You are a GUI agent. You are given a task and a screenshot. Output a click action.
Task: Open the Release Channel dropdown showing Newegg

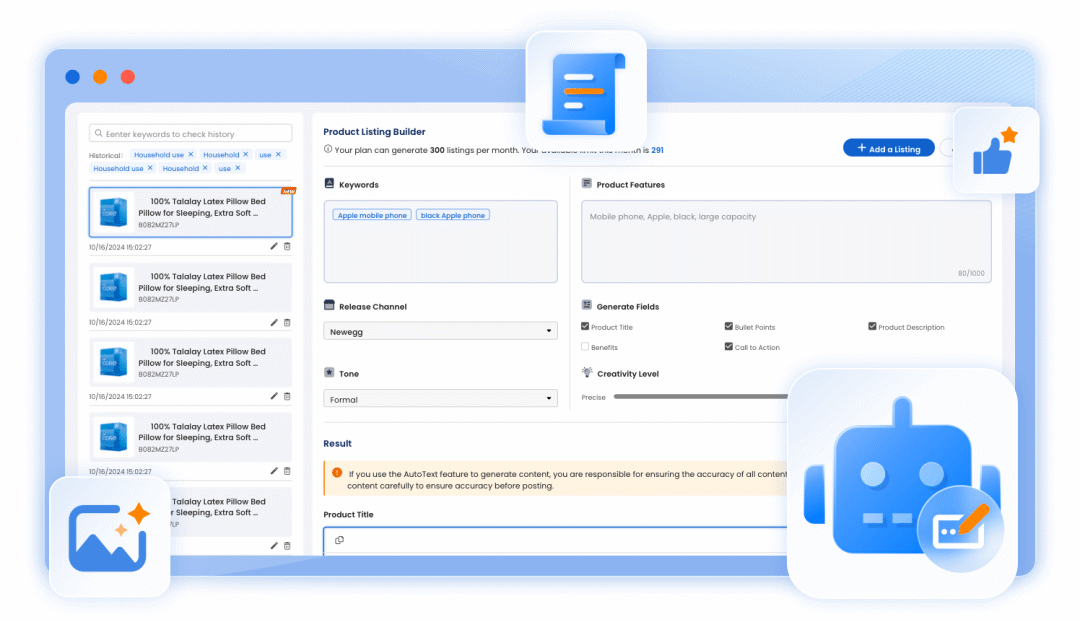tap(440, 331)
